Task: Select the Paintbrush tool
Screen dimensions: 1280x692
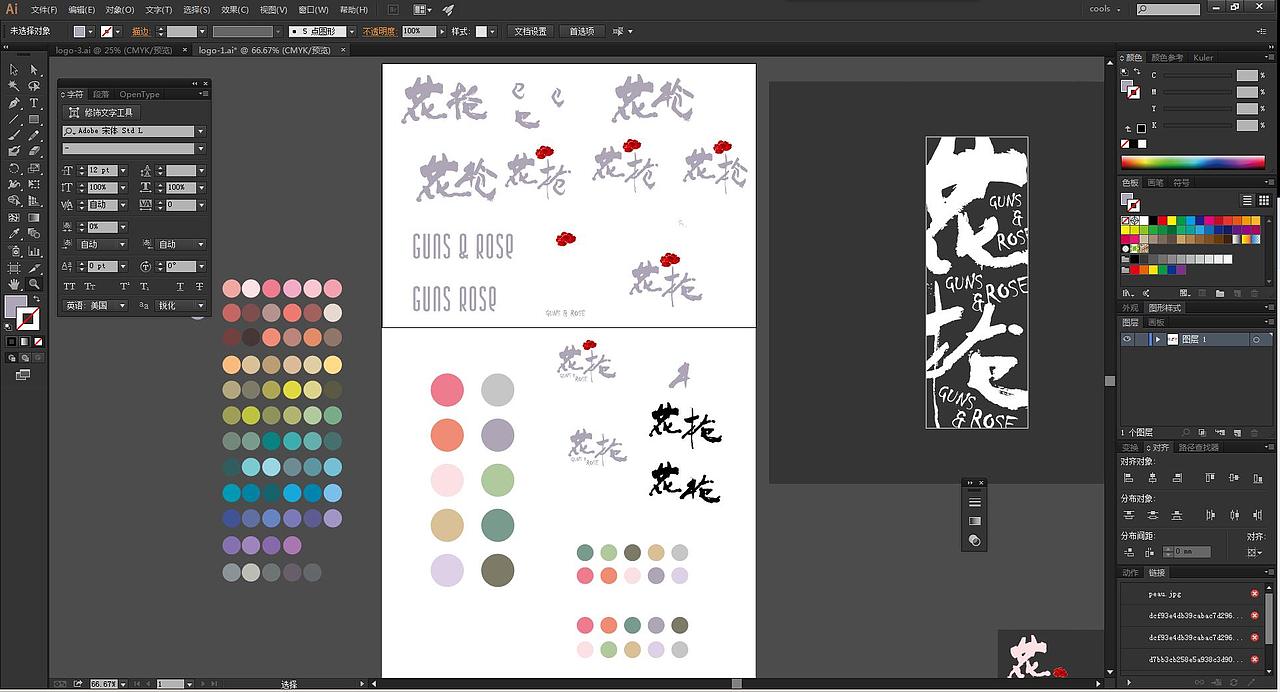Action: tap(14, 135)
